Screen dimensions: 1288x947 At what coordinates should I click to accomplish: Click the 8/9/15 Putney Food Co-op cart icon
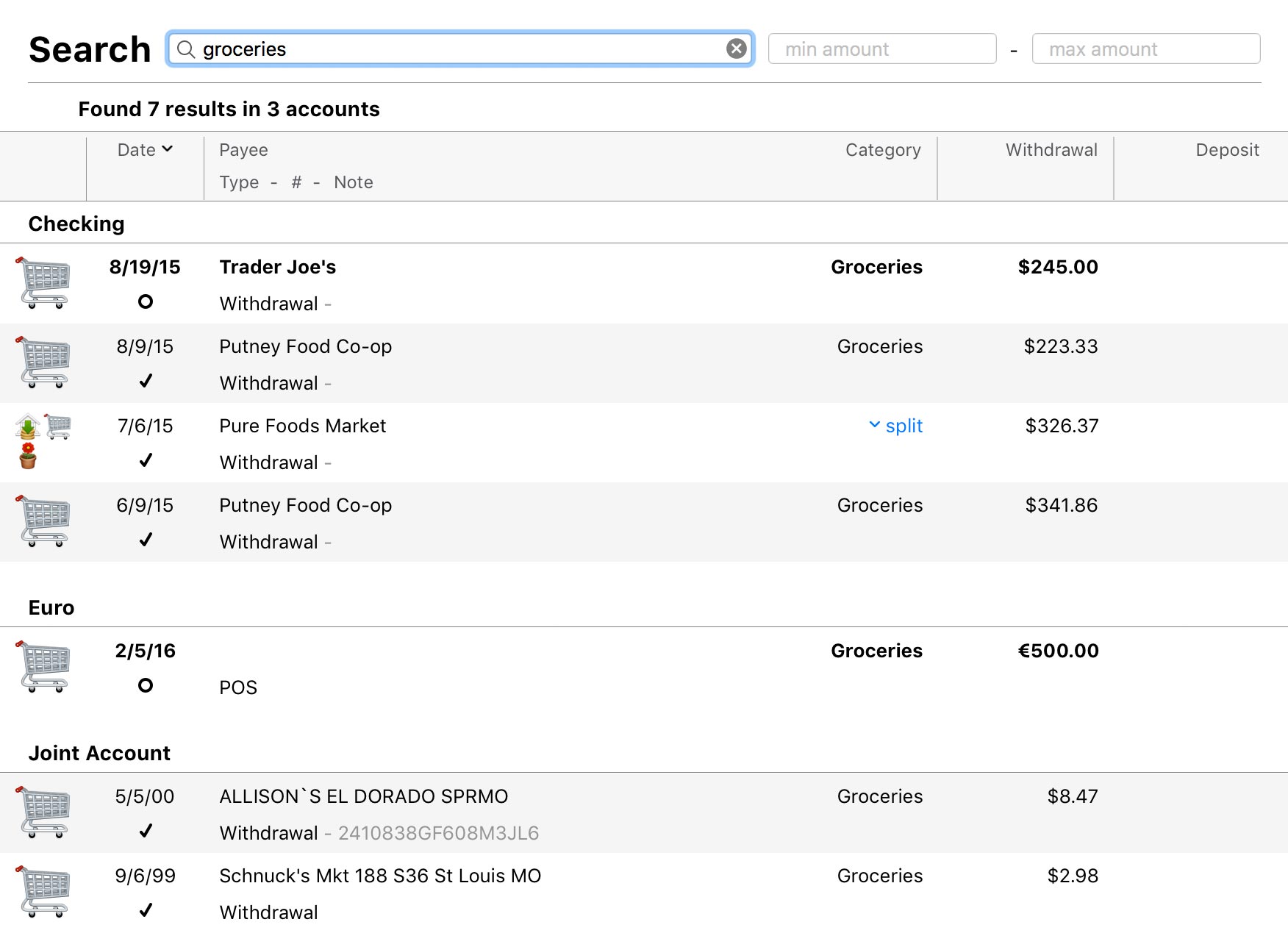tap(43, 362)
